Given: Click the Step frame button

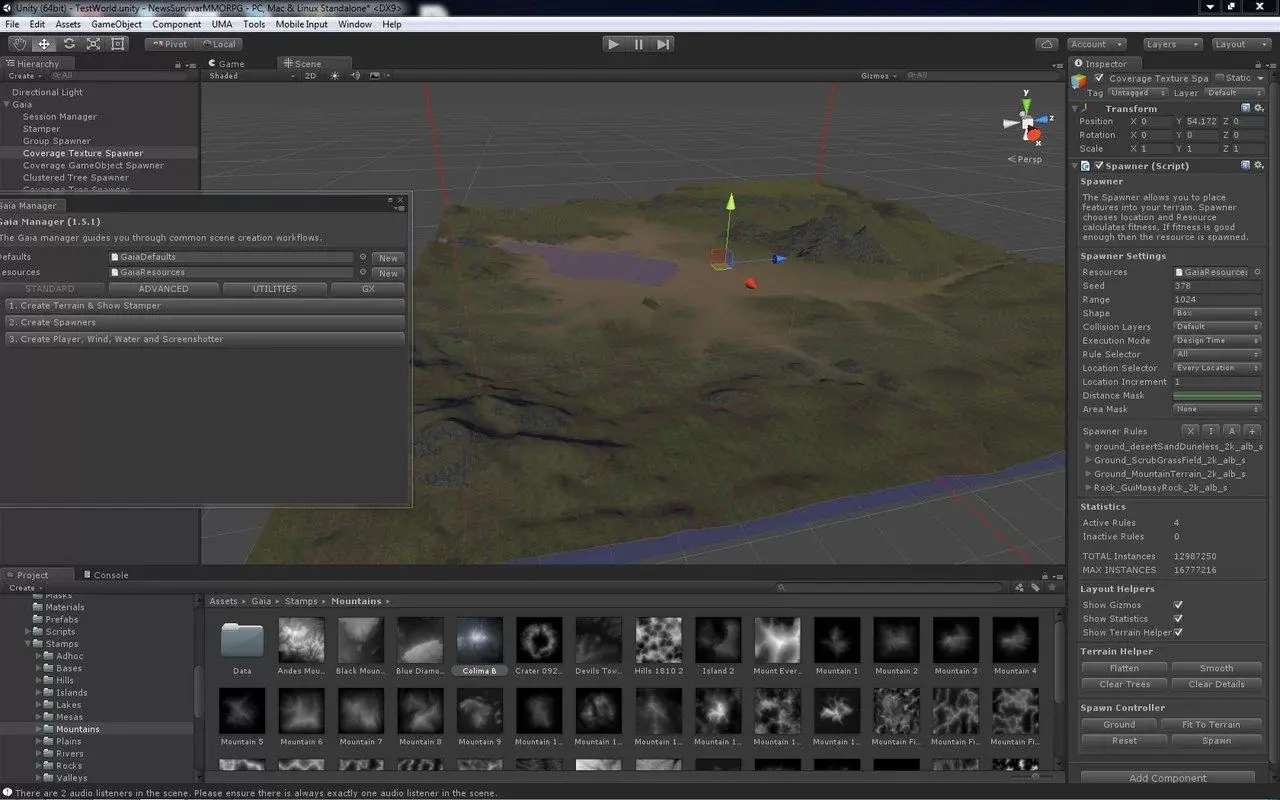Looking at the screenshot, I should 663,44.
